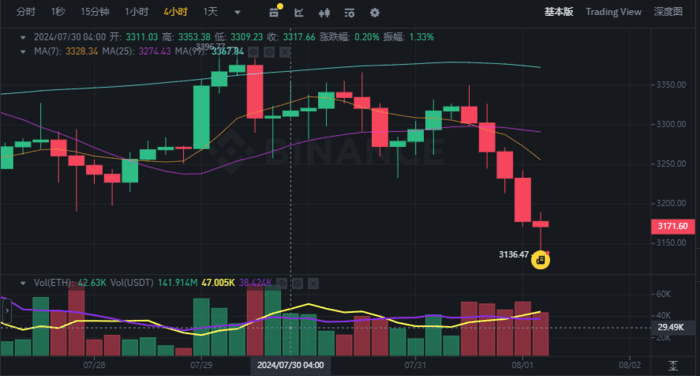The height and width of the screenshot is (376, 700).
Task: Open the chart display list options icon
Action: point(350,13)
